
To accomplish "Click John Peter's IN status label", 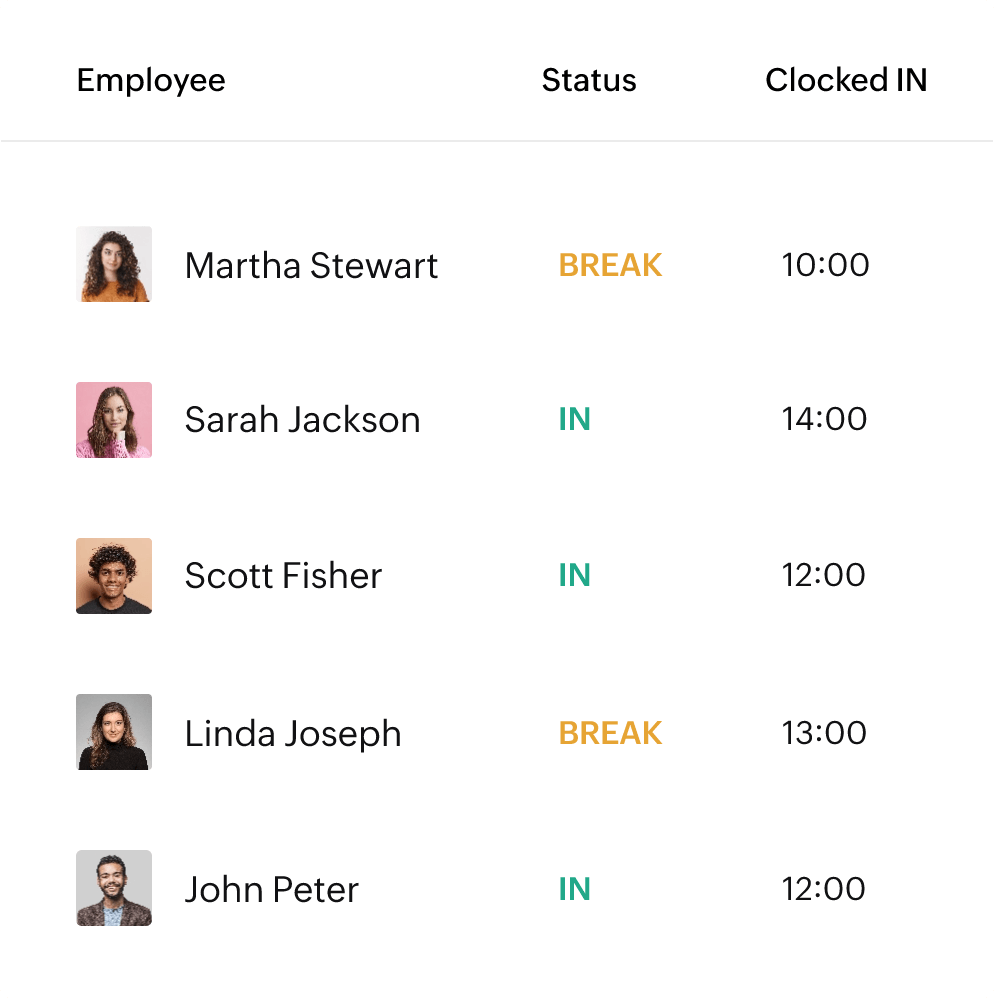I will point(574,889).
